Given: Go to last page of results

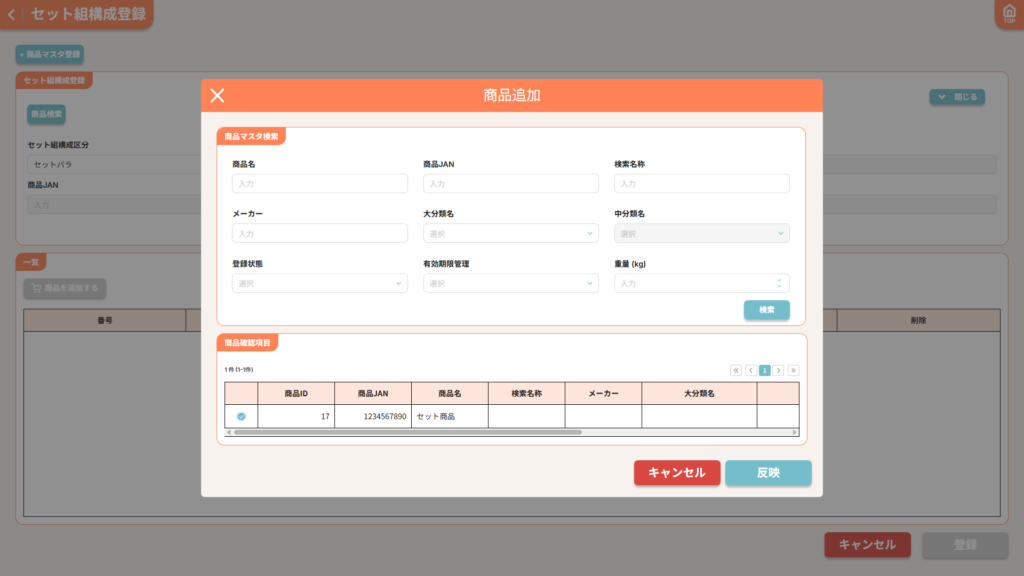Looking at the screenshot, I should pos(793,370).
